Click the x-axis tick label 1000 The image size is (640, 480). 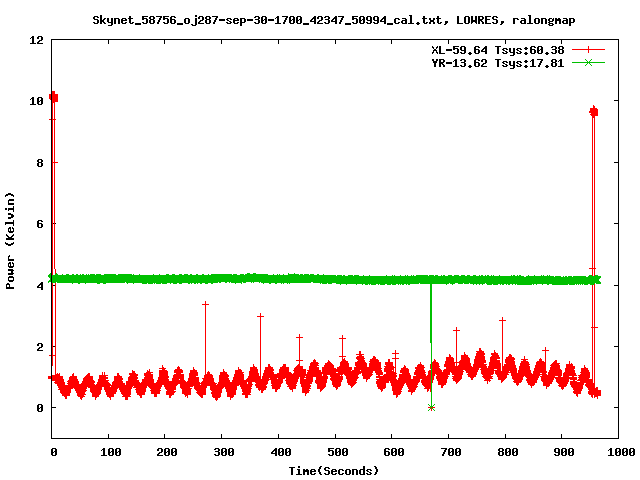(621, 452)
